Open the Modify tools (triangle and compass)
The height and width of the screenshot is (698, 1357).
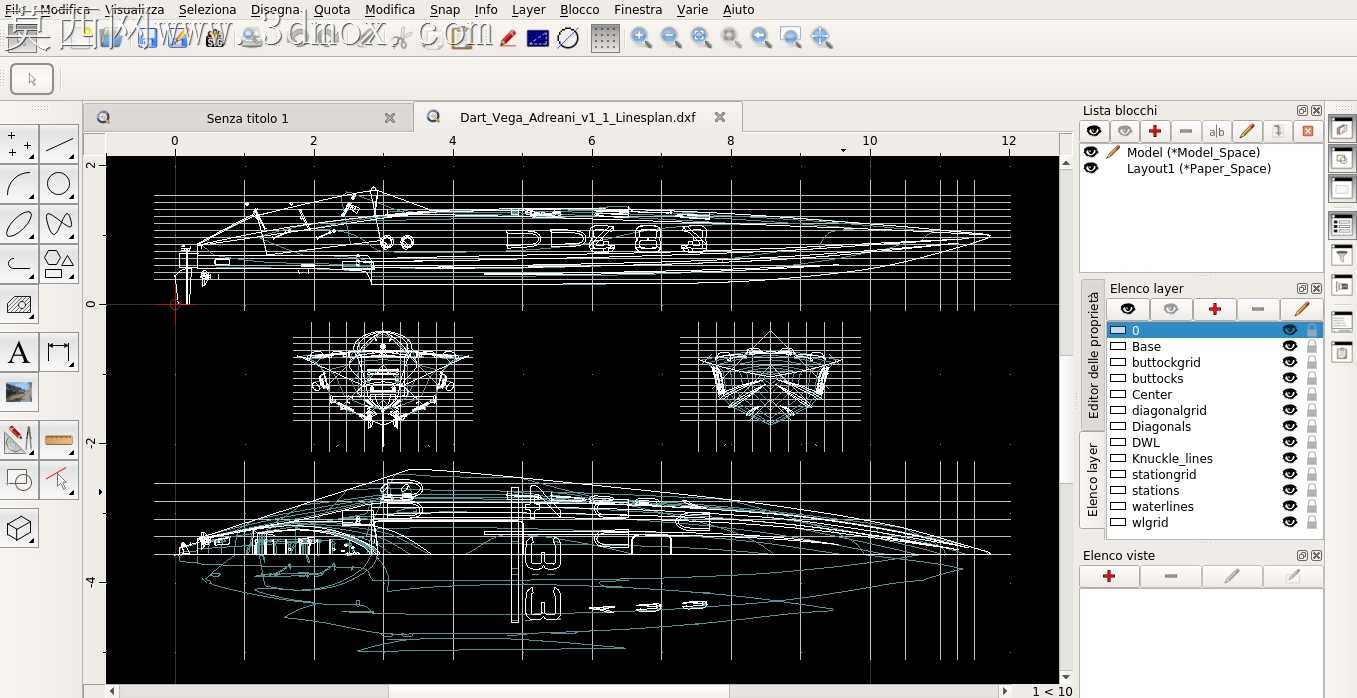[x=19, y=439]
